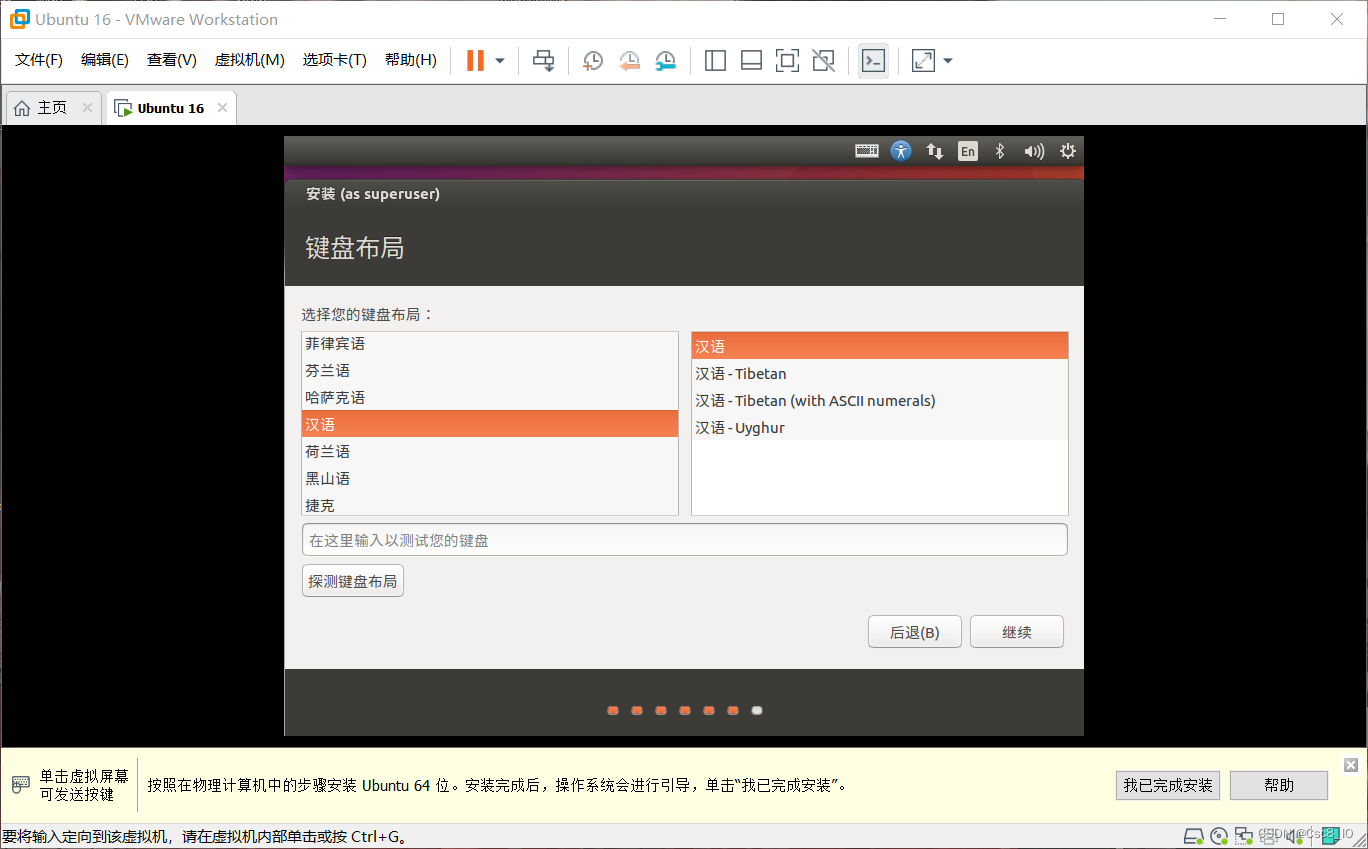Open the 帮助(H) menu

(x=411, y=60)
